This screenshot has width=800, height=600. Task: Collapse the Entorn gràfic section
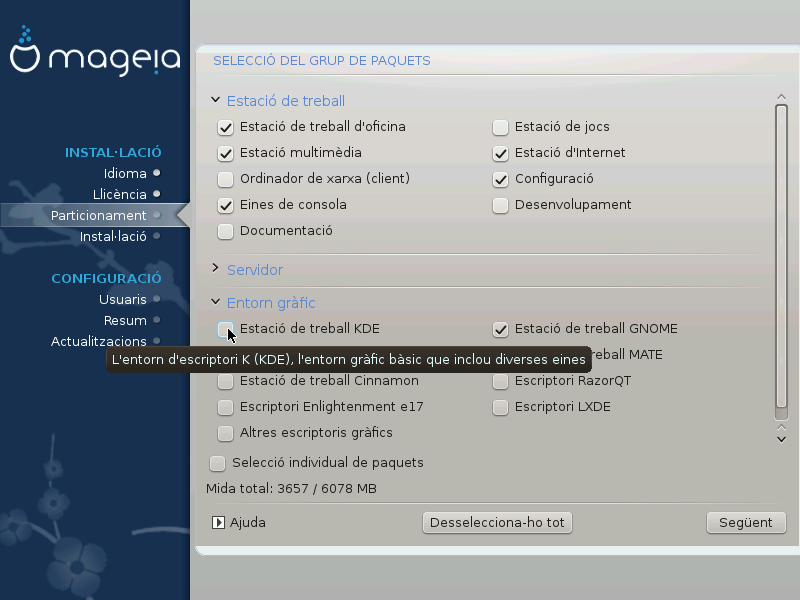tap(215, 302)
